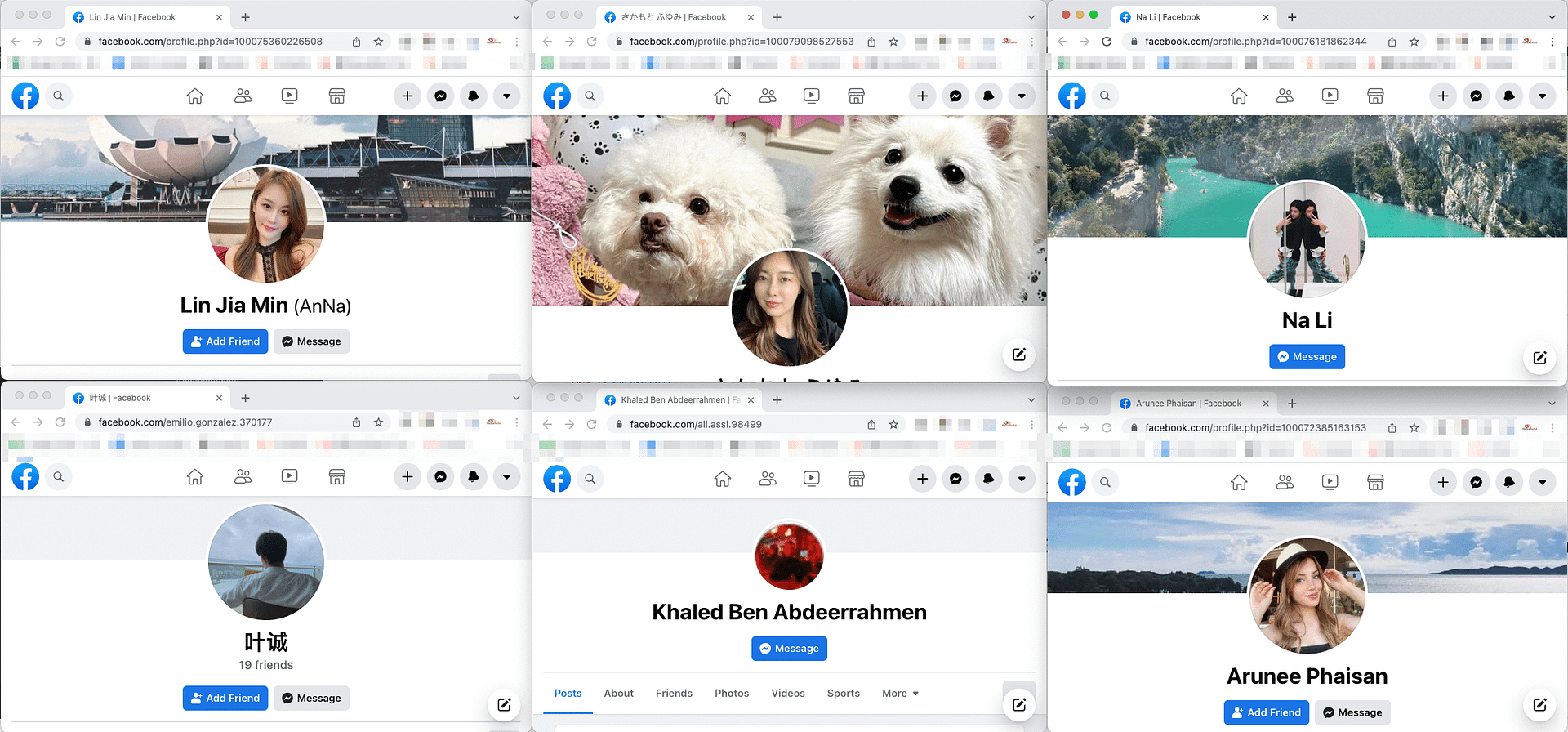Open the More dropdown on Khaled's profile
This screenshot has width=1568, height=732.
900,694
